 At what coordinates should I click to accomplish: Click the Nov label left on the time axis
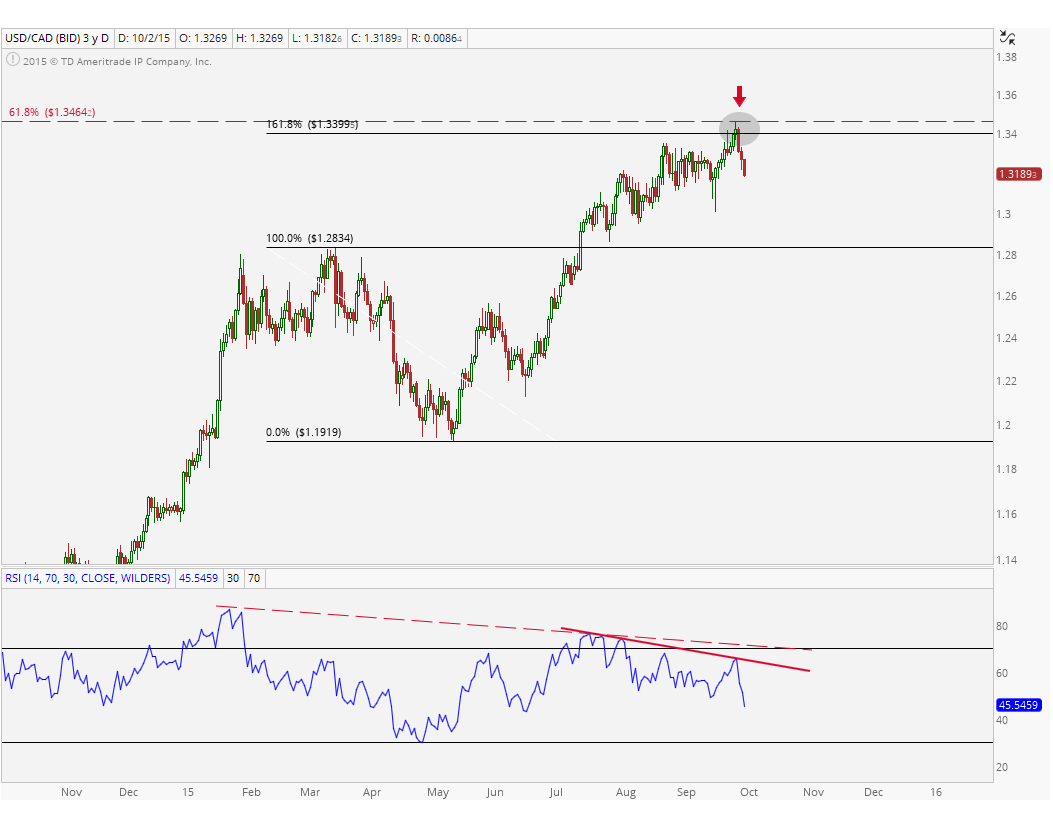[x=71, y=792]
